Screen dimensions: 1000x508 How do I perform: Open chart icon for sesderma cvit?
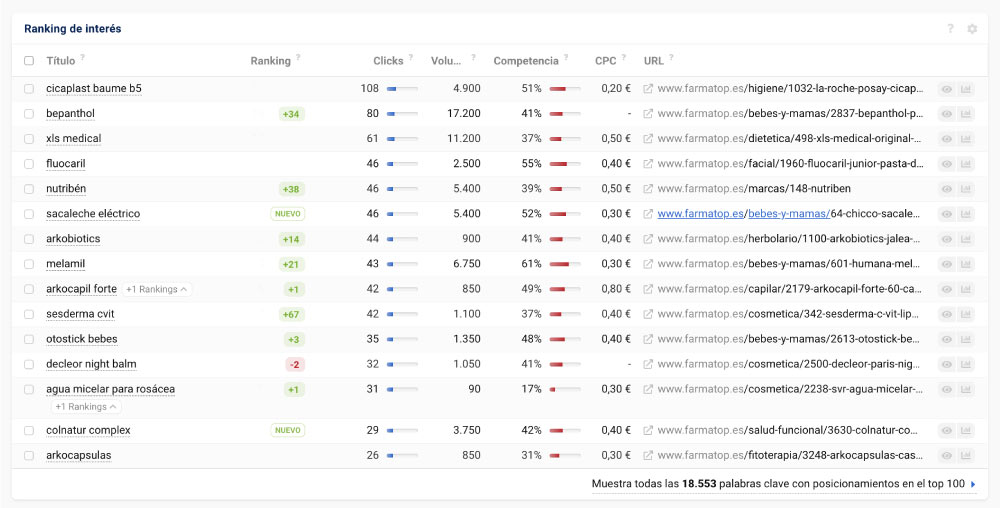pos(966,314)
